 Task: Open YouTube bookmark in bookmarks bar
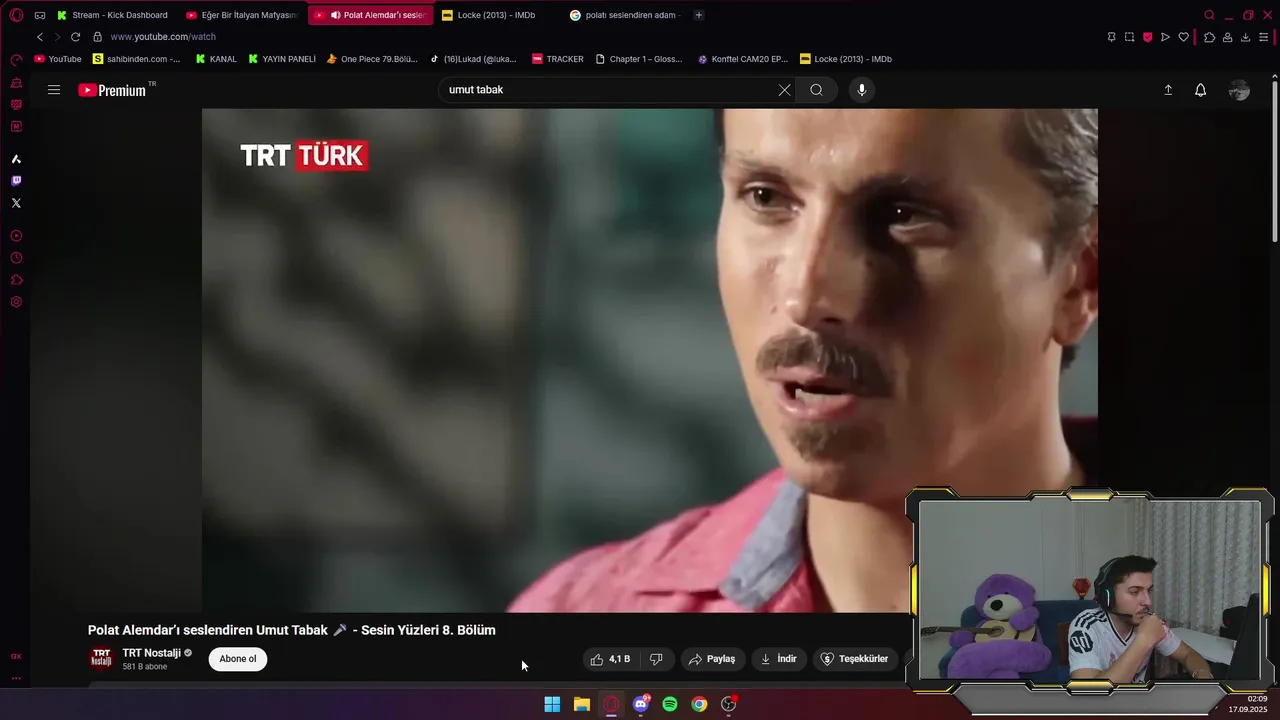[58, 59]
